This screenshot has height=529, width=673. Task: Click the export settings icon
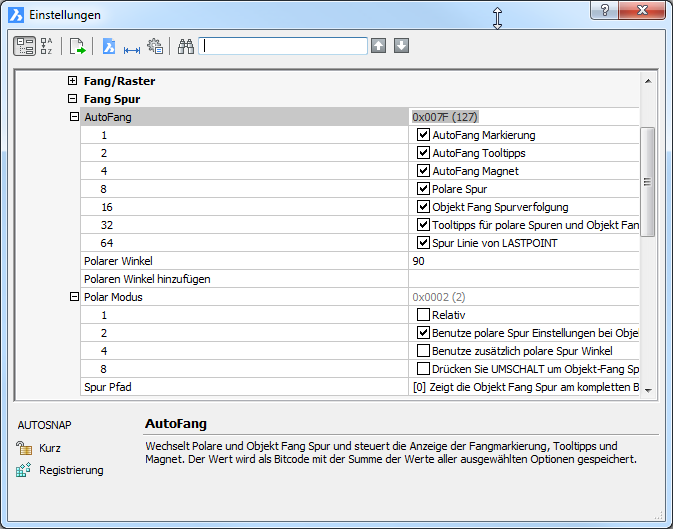tap(78, 46)
